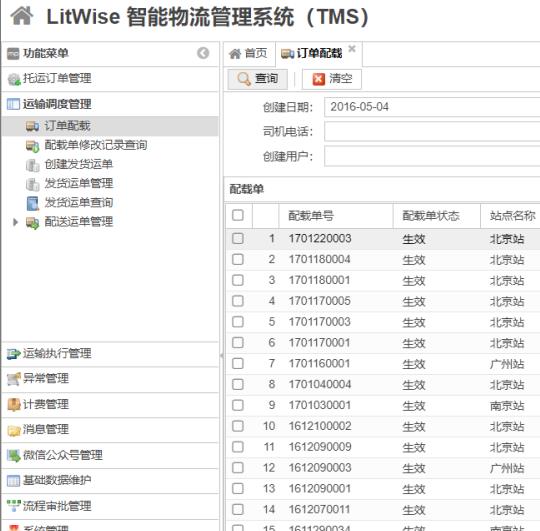Sort by 配载单号 column header
The width and height of the screenshot is (540, 531).
336,216
